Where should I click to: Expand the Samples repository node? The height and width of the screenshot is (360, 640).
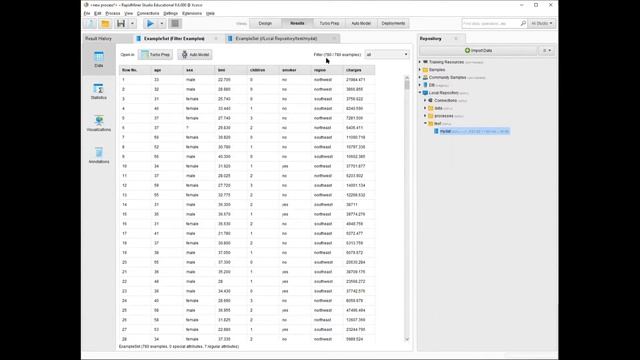[420, 70]
